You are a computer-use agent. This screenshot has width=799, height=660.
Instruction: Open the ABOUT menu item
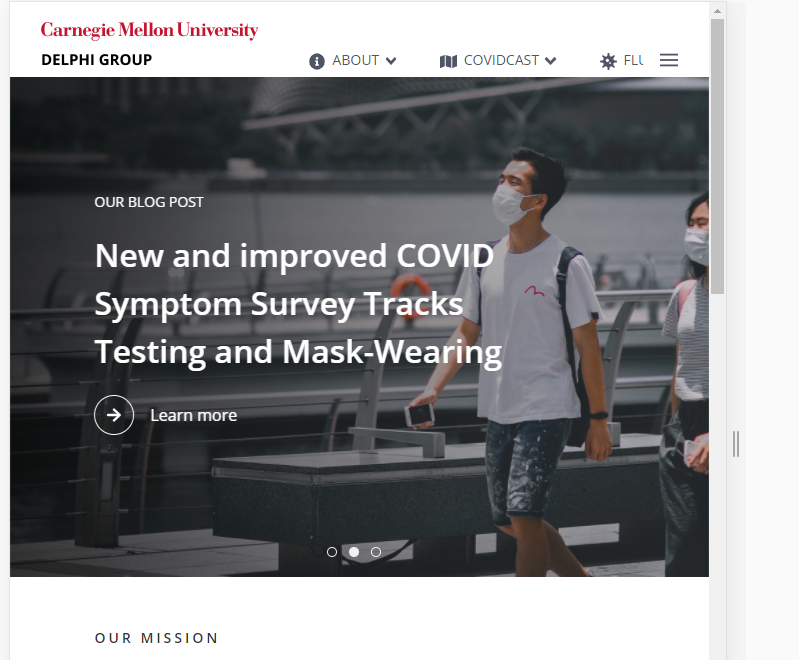[353, 61]
